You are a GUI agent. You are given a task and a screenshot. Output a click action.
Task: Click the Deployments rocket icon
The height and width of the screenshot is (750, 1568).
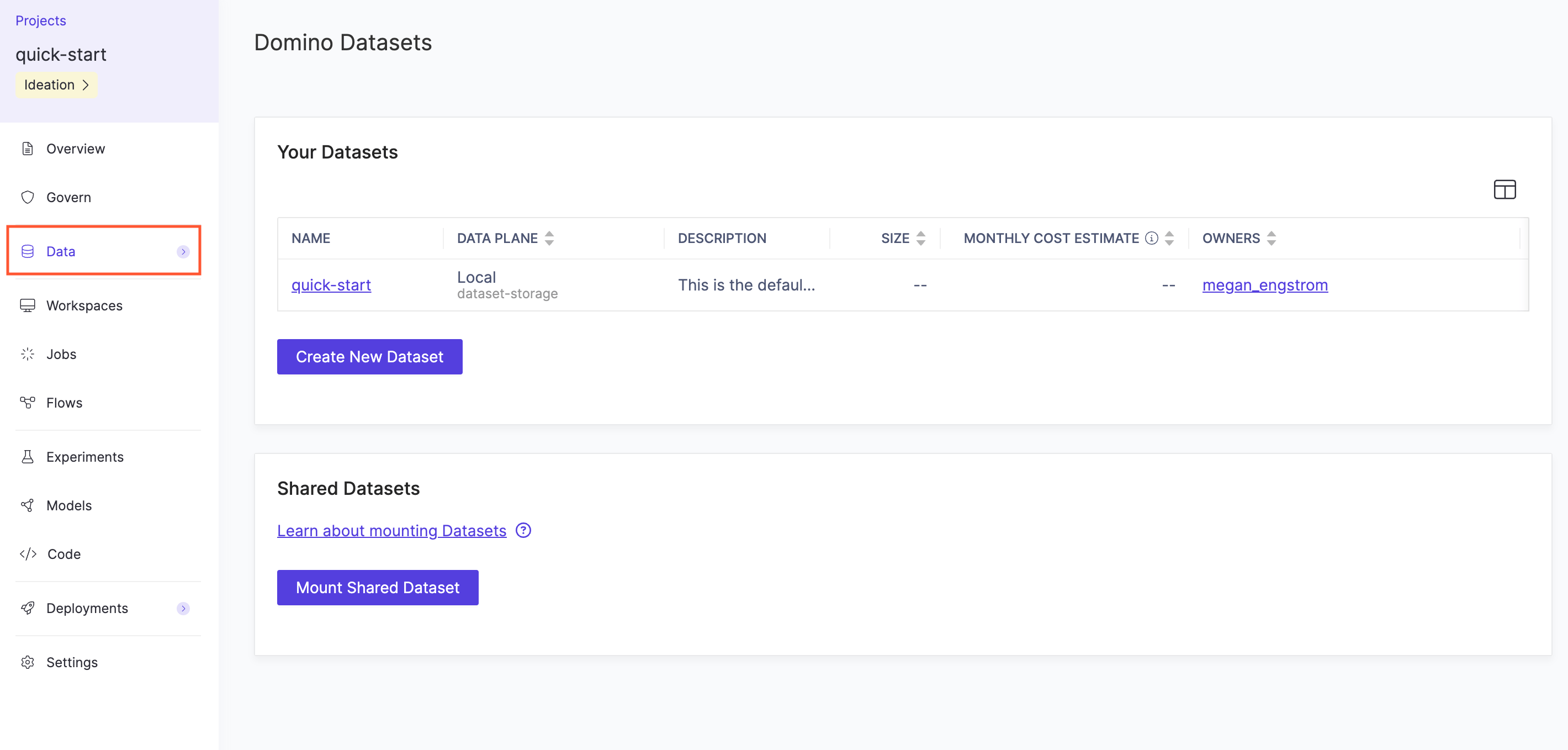[x=28, y=608]
